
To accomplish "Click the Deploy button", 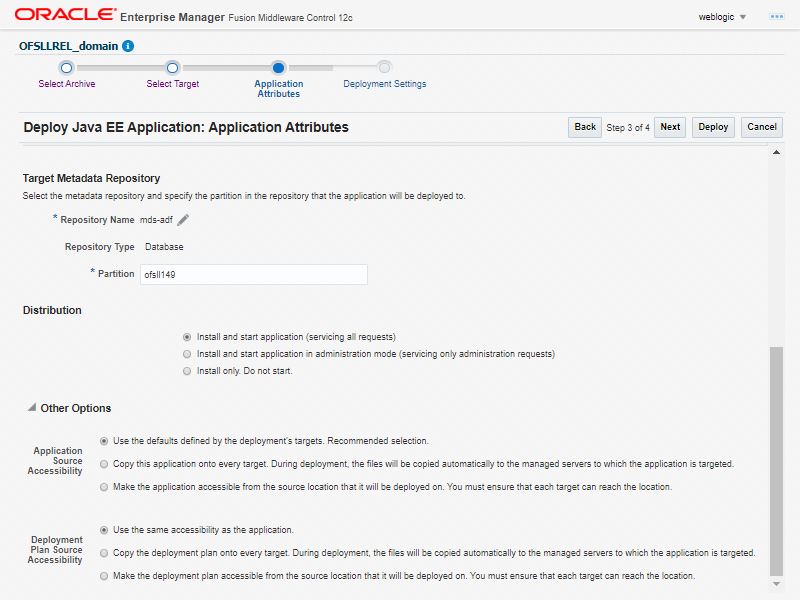I will pos(713,127).
